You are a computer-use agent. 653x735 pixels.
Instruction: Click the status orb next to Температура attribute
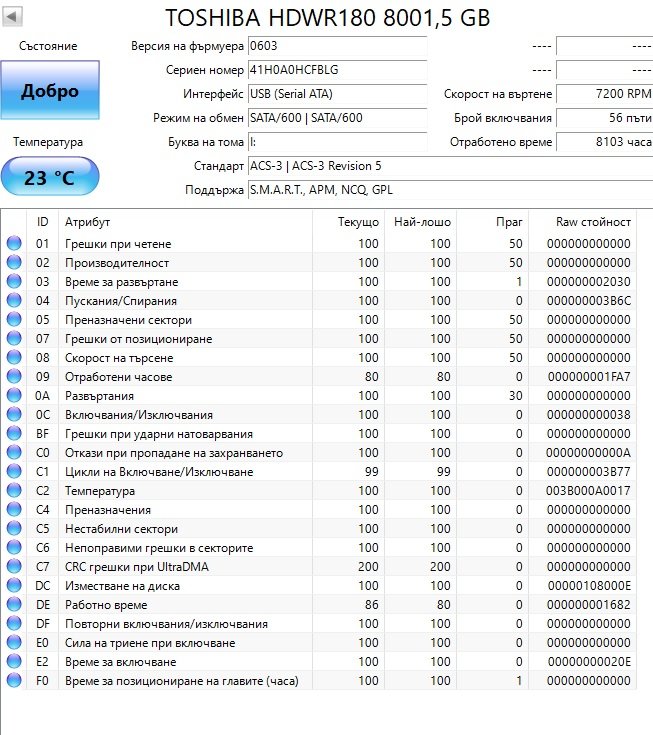click(14, 491)
